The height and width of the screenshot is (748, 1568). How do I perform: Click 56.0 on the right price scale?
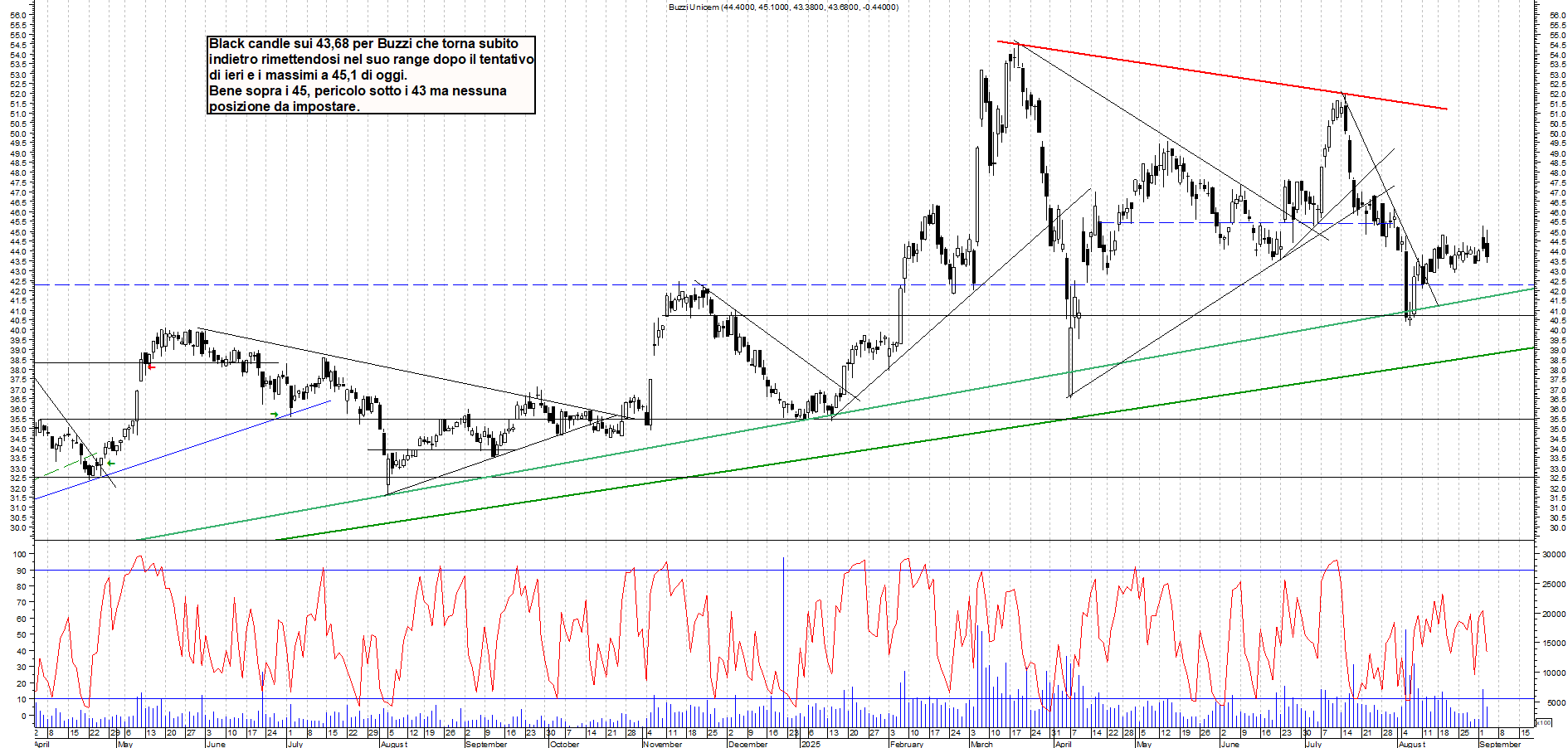click(x=1556, y=15)
